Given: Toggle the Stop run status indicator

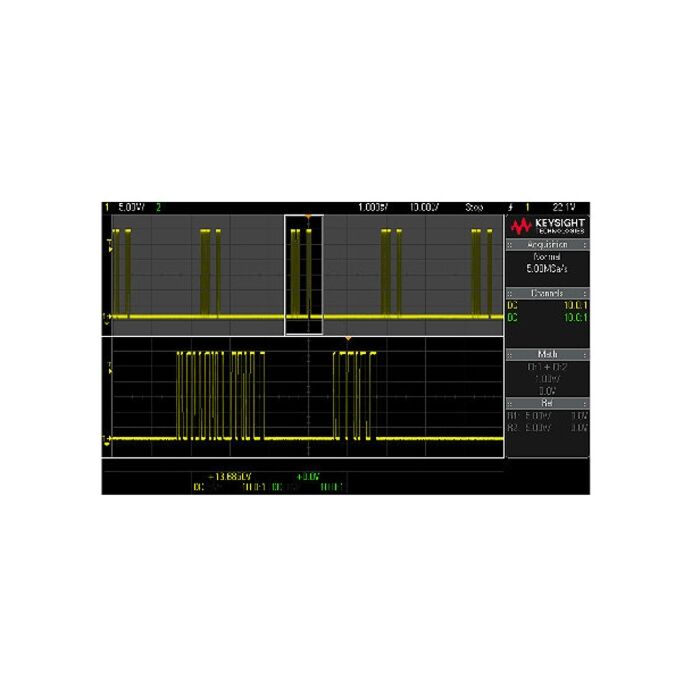Looking at the screenshot, I should click(474, 207).
